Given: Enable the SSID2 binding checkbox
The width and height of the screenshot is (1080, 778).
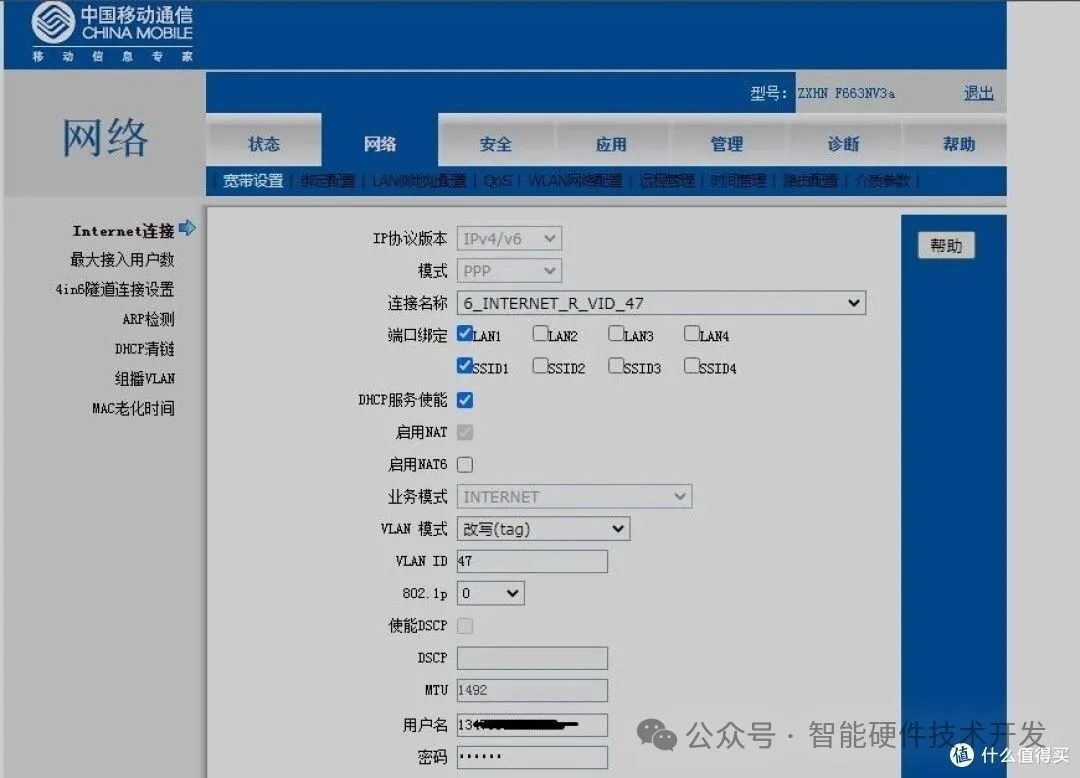Looking at the screenshot, I should click(x=540, y=366).
